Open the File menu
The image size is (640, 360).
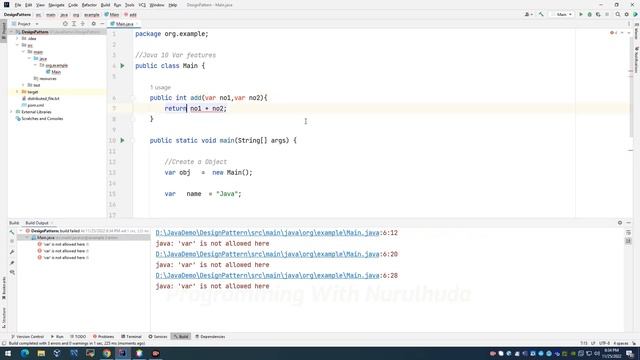click(18, 5)
